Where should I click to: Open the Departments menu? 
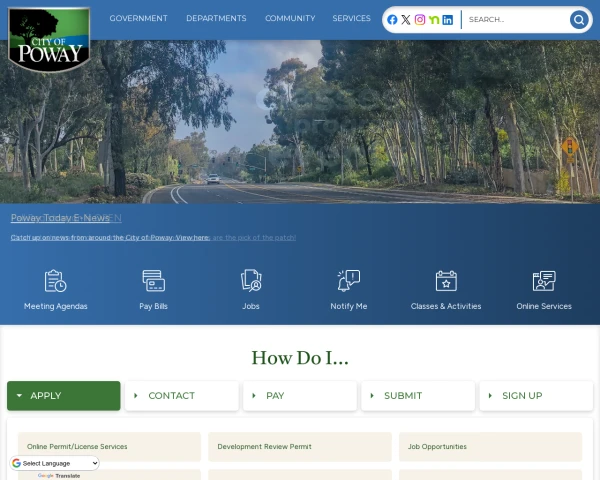pos(216,18)
